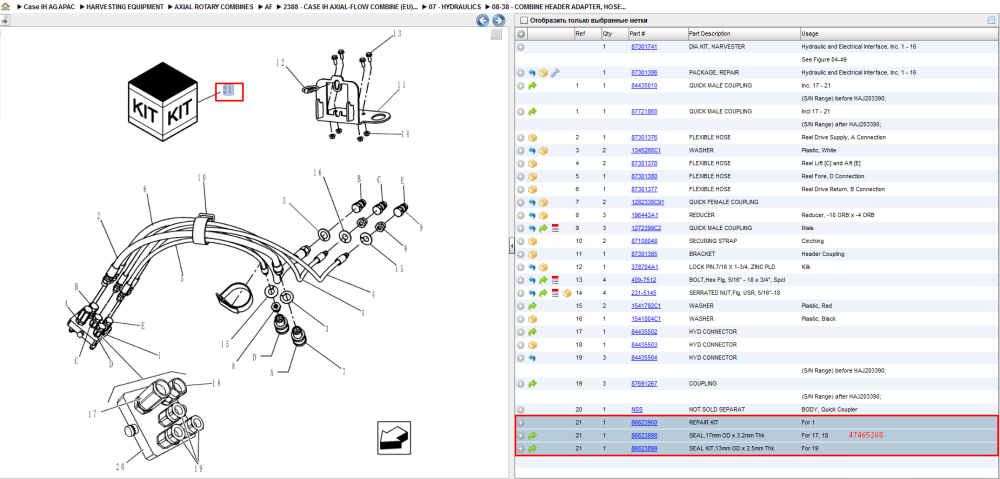1000x479 pixels.
Task: Click green arrow for part 87721868
Action: 532,112
